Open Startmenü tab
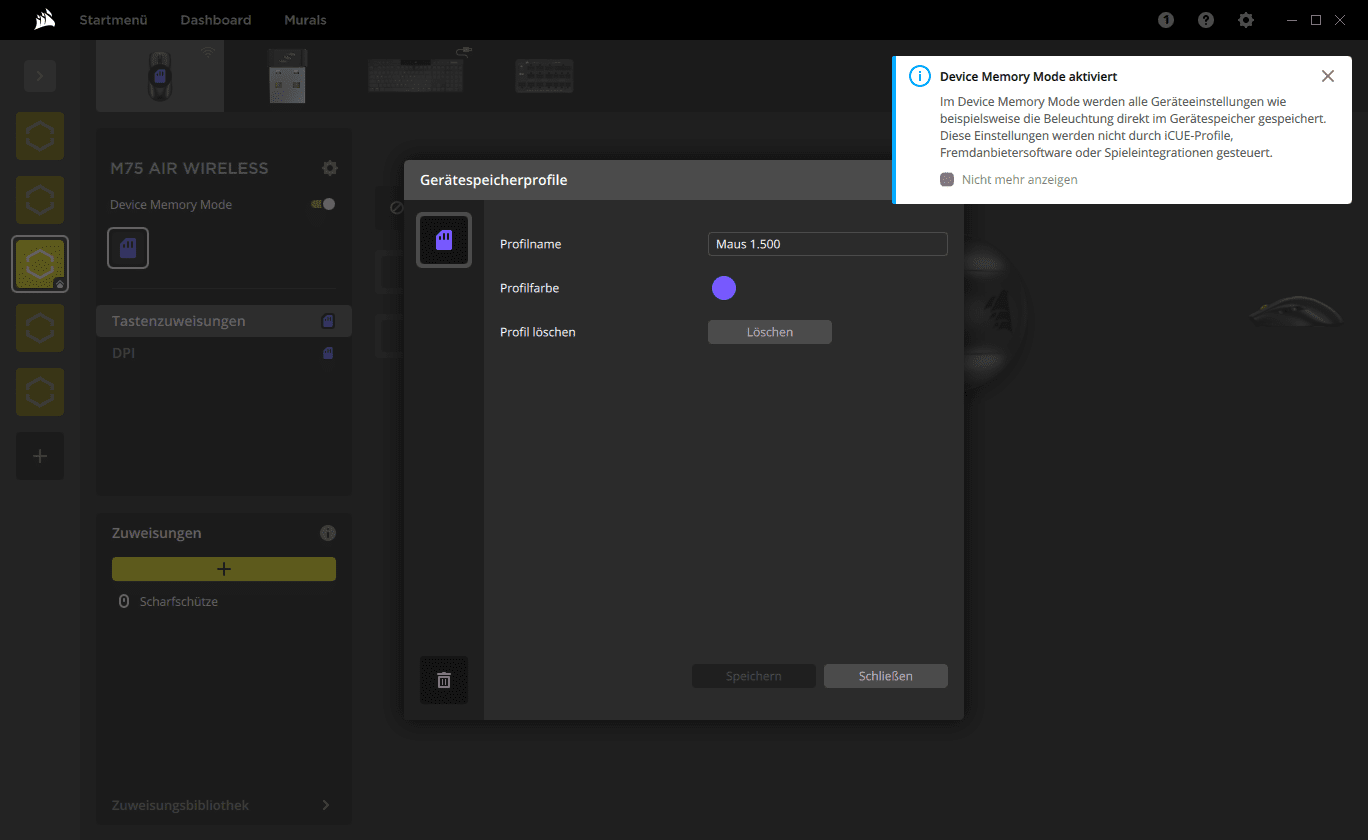 point(114,20)
